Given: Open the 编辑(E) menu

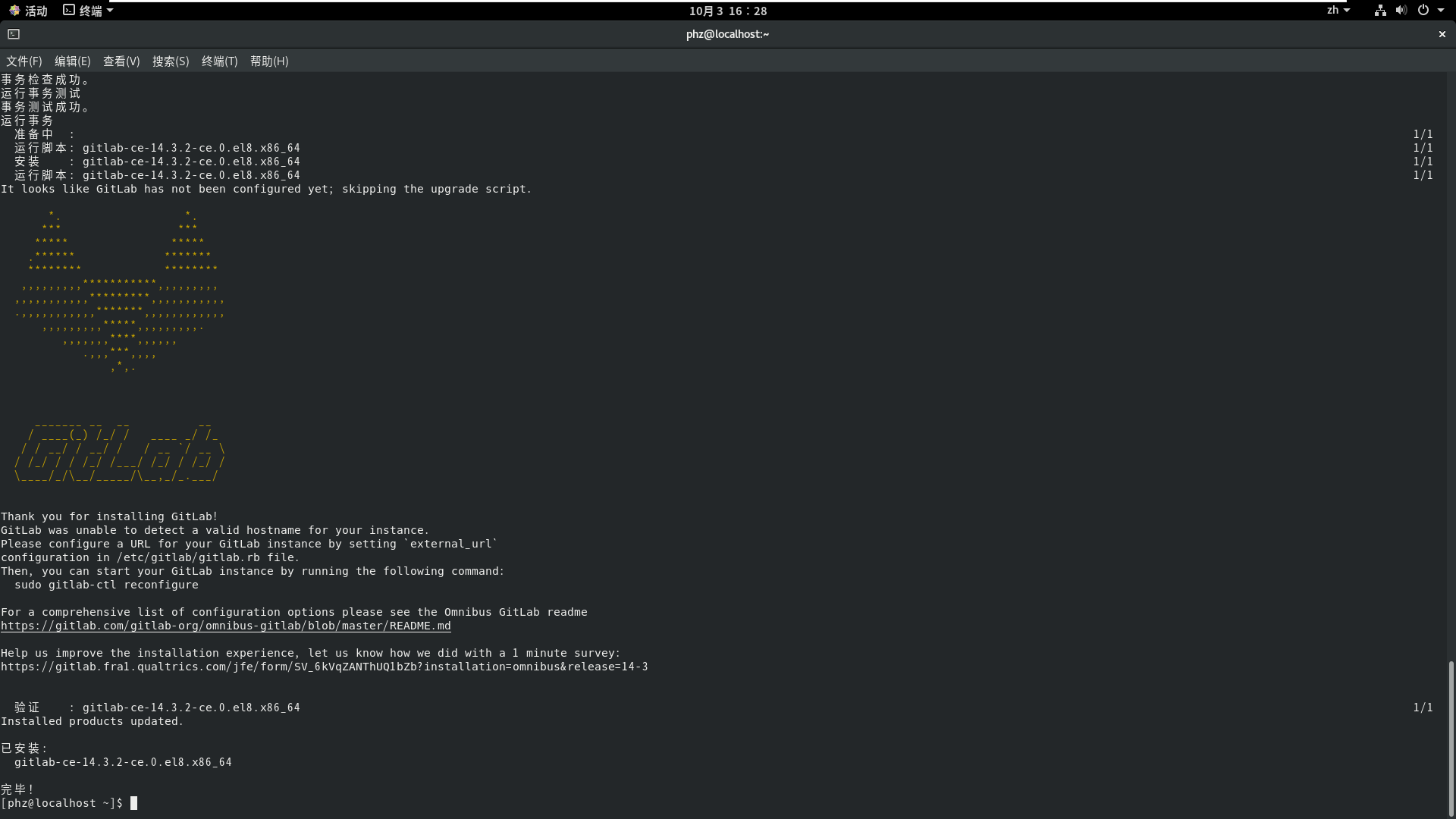Looking at the screenshot, I should coord(72,61).
